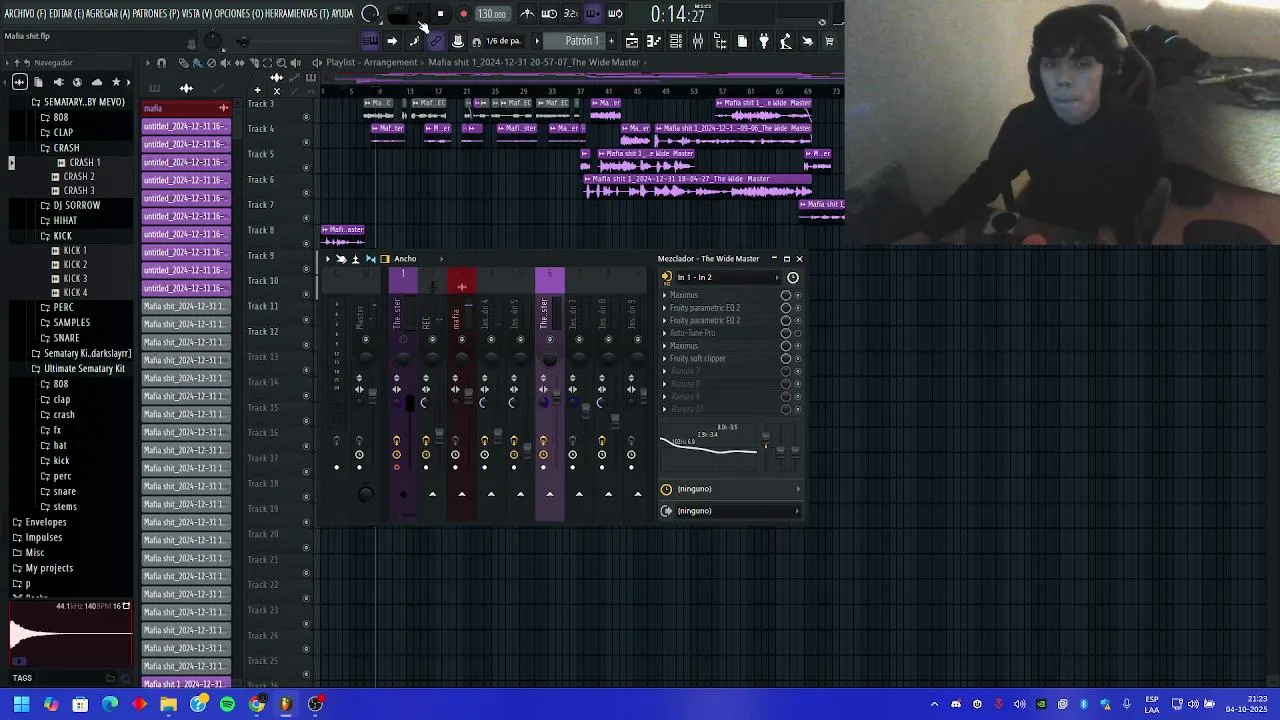Select mixer track 6 The..ster strip
The height and width of the screenshot is (720, 1280).
(549, 394)
